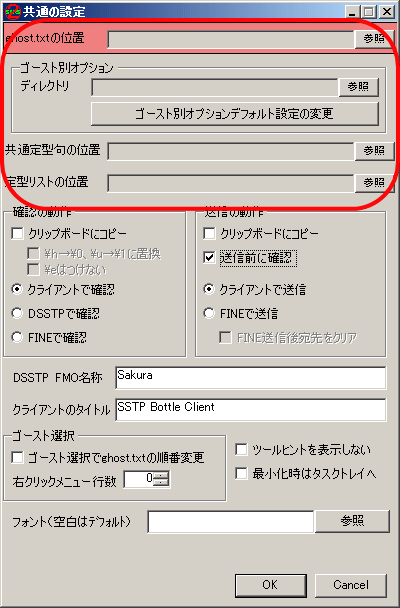This screenshot has width=400, height=608.
Task: Click the app icon in the title bar
Action: [12, 12]
